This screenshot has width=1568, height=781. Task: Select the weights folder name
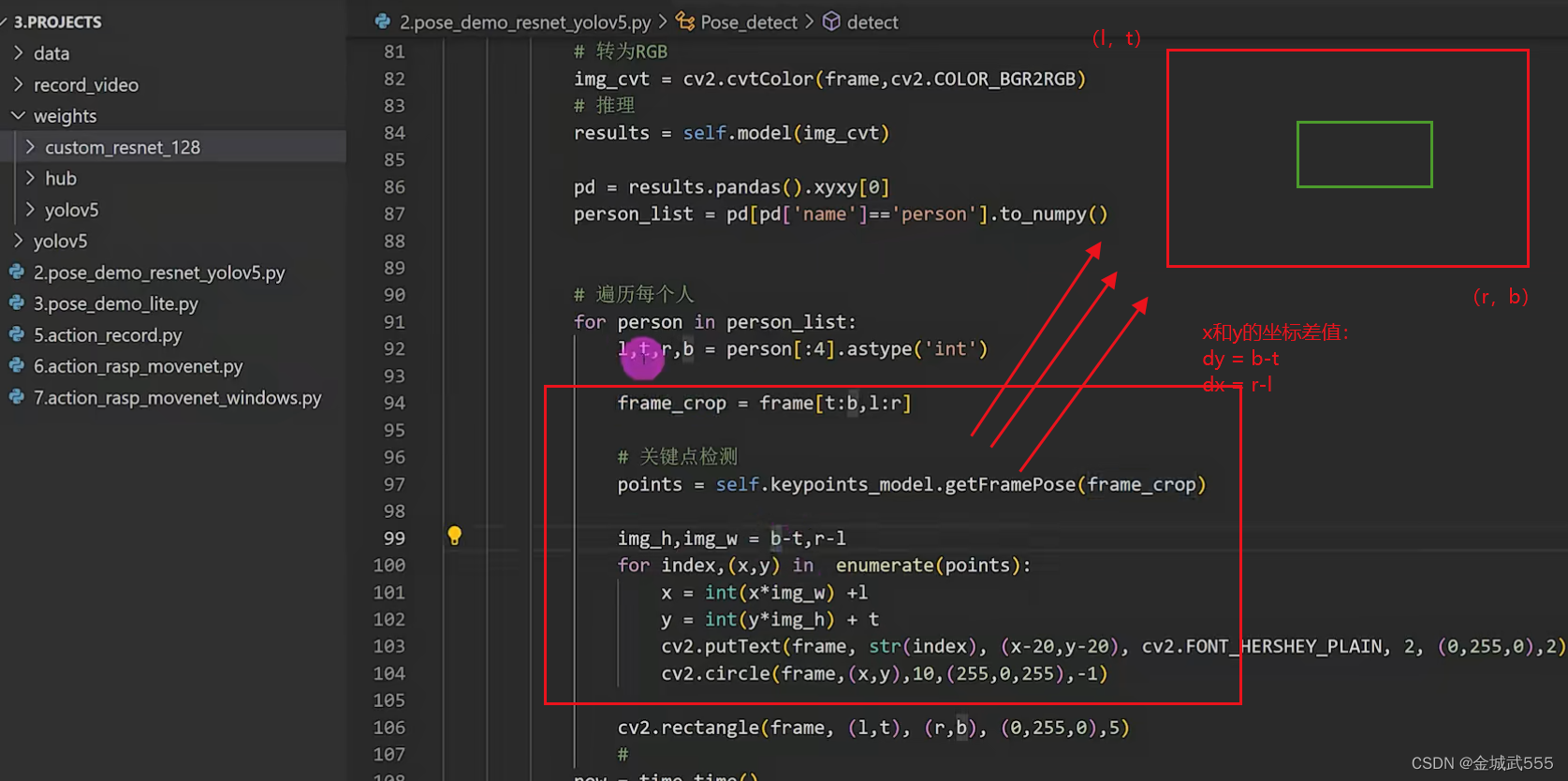(66, 116)
